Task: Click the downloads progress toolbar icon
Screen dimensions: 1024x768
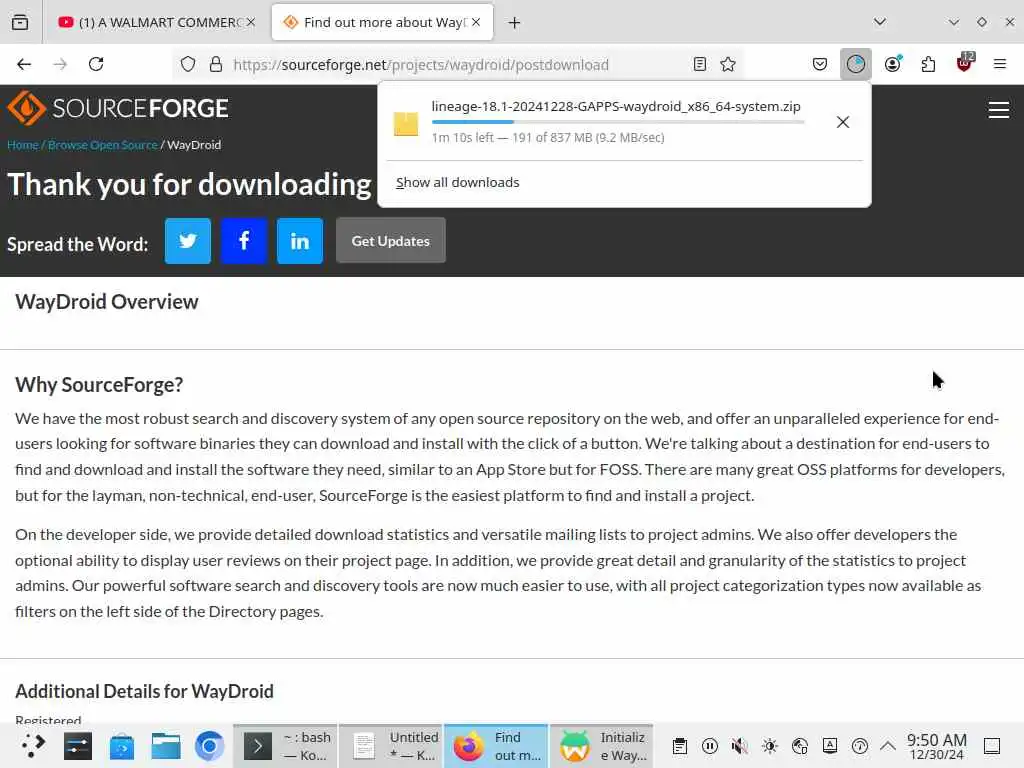Action: tap(856, 64)
